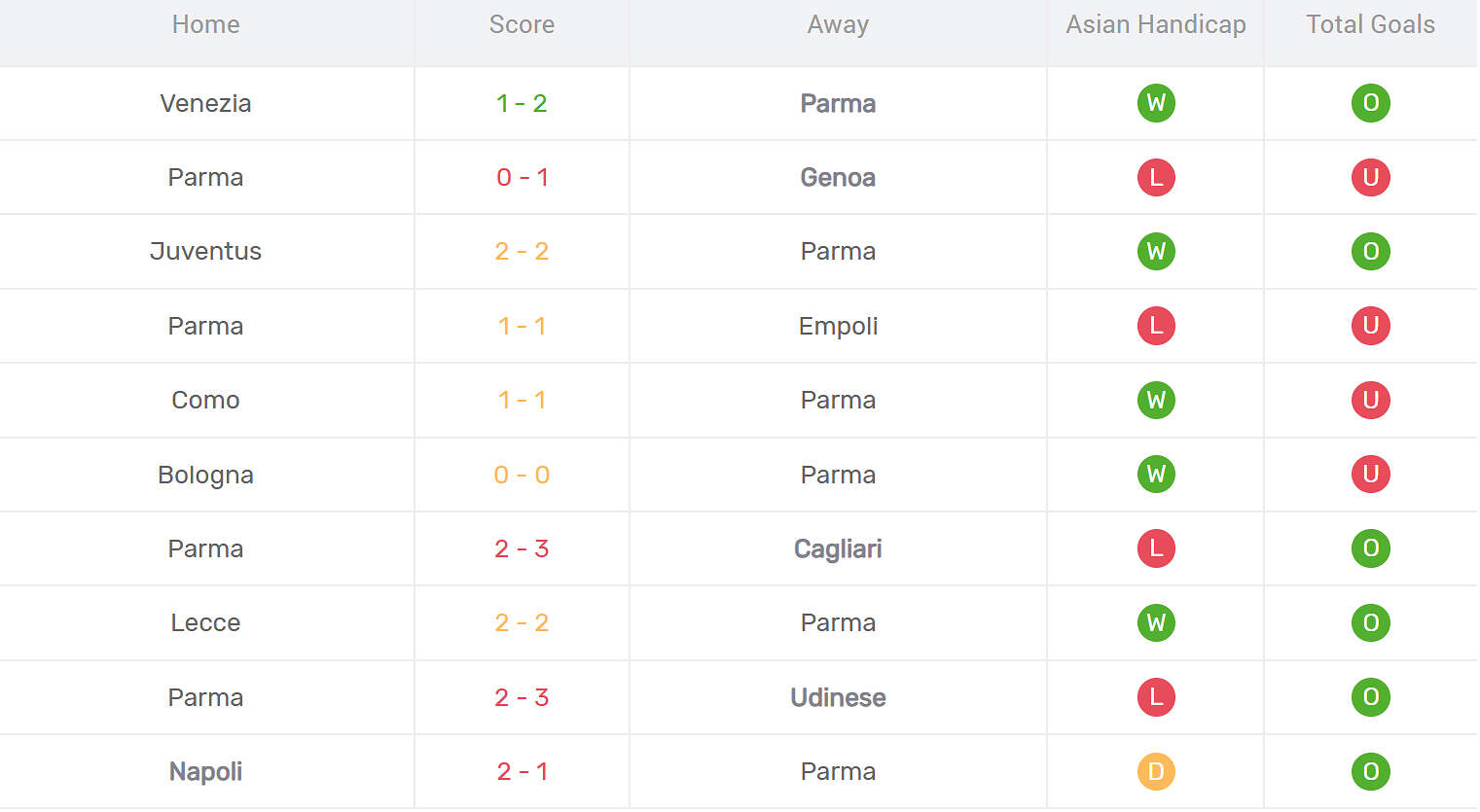Click the Genoa away team name
The width and height of the screenshot is (1480, 812).
(838, 177)
